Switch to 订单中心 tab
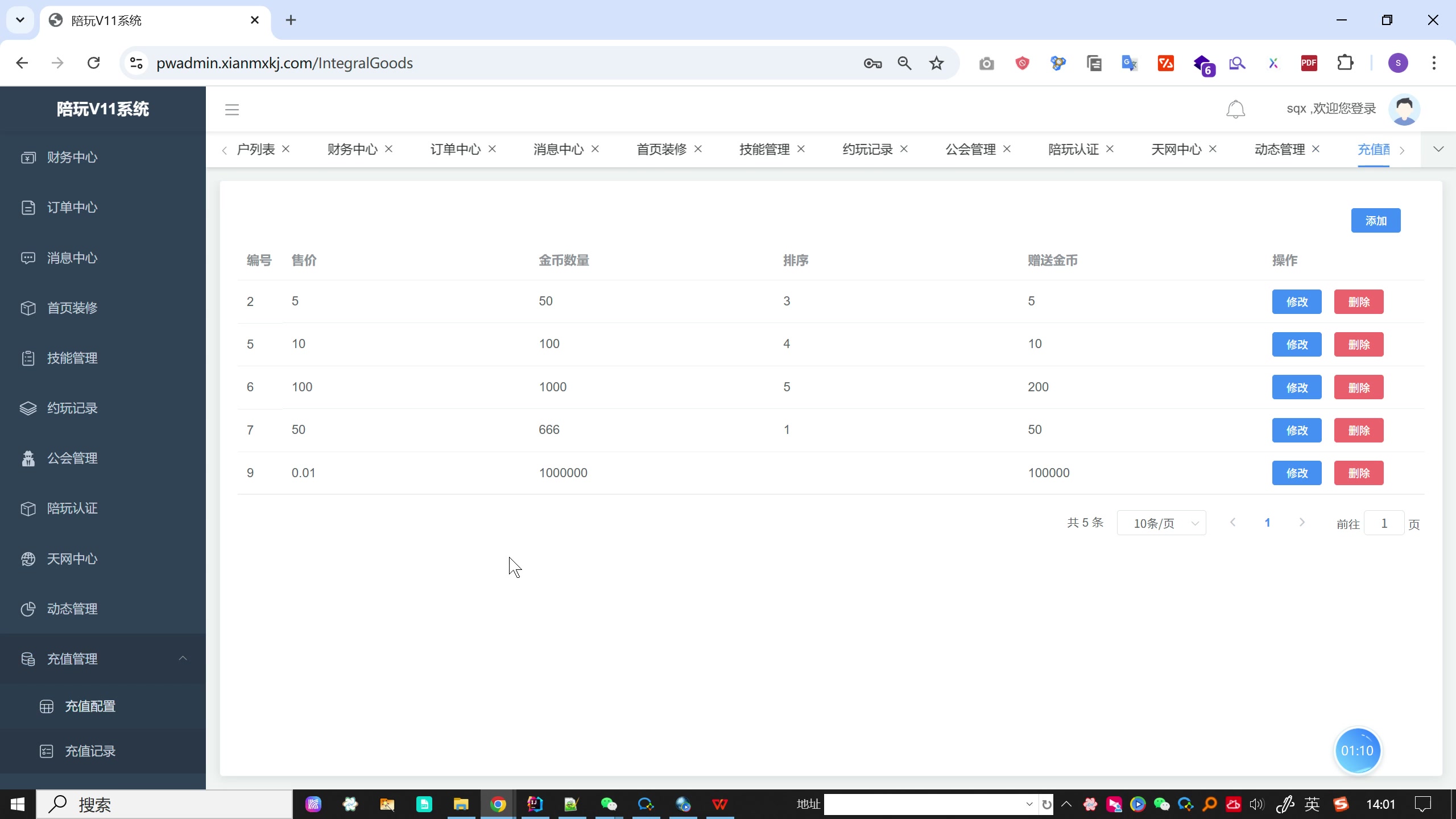This screenshot has height=819, width=1456. pyautogui.click(x=455, y=149)
